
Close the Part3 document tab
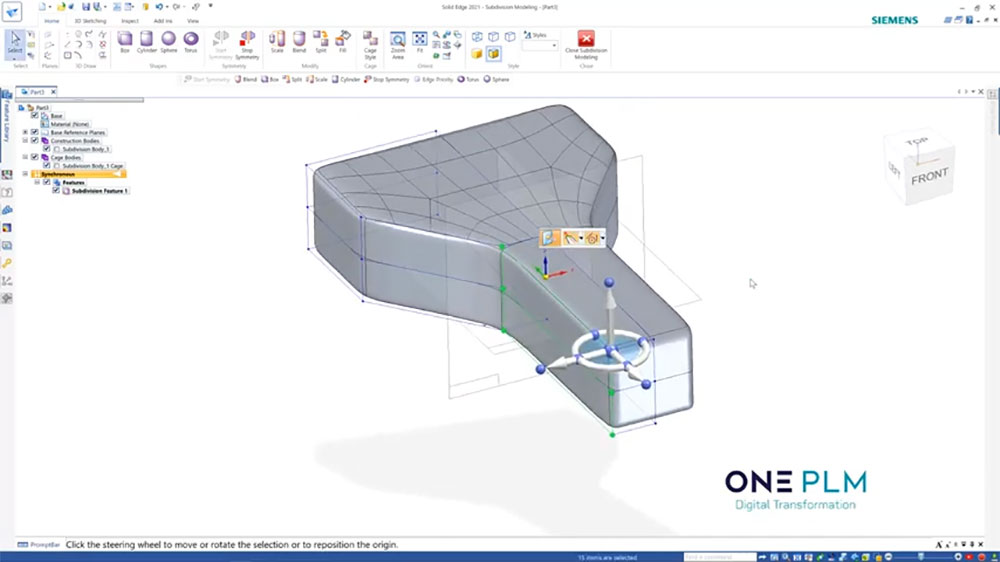[x=54, y=92]
